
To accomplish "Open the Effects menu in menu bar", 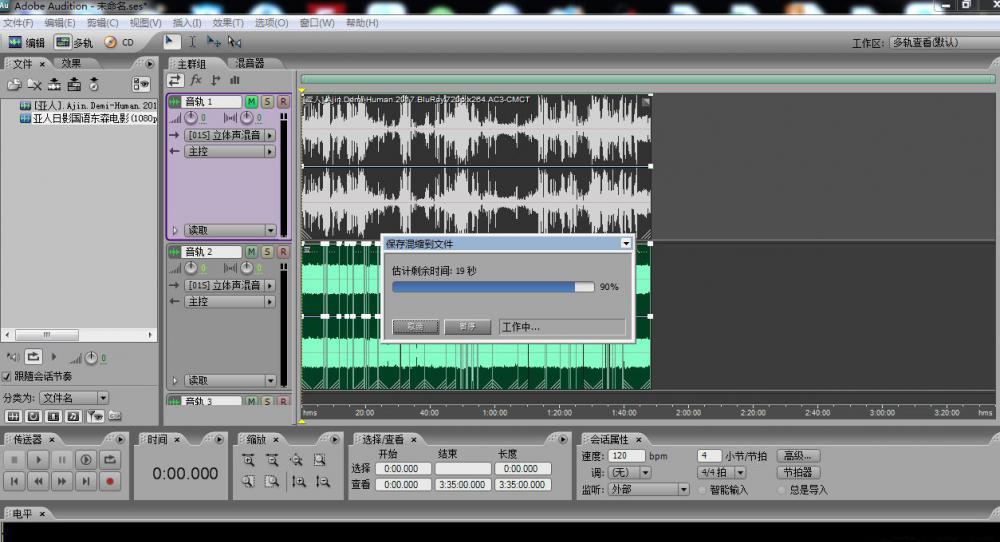I will pos(228,23).
